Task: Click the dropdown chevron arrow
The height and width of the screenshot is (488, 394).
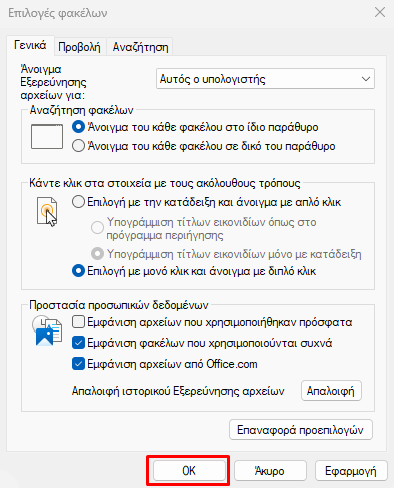Action: 366,79
